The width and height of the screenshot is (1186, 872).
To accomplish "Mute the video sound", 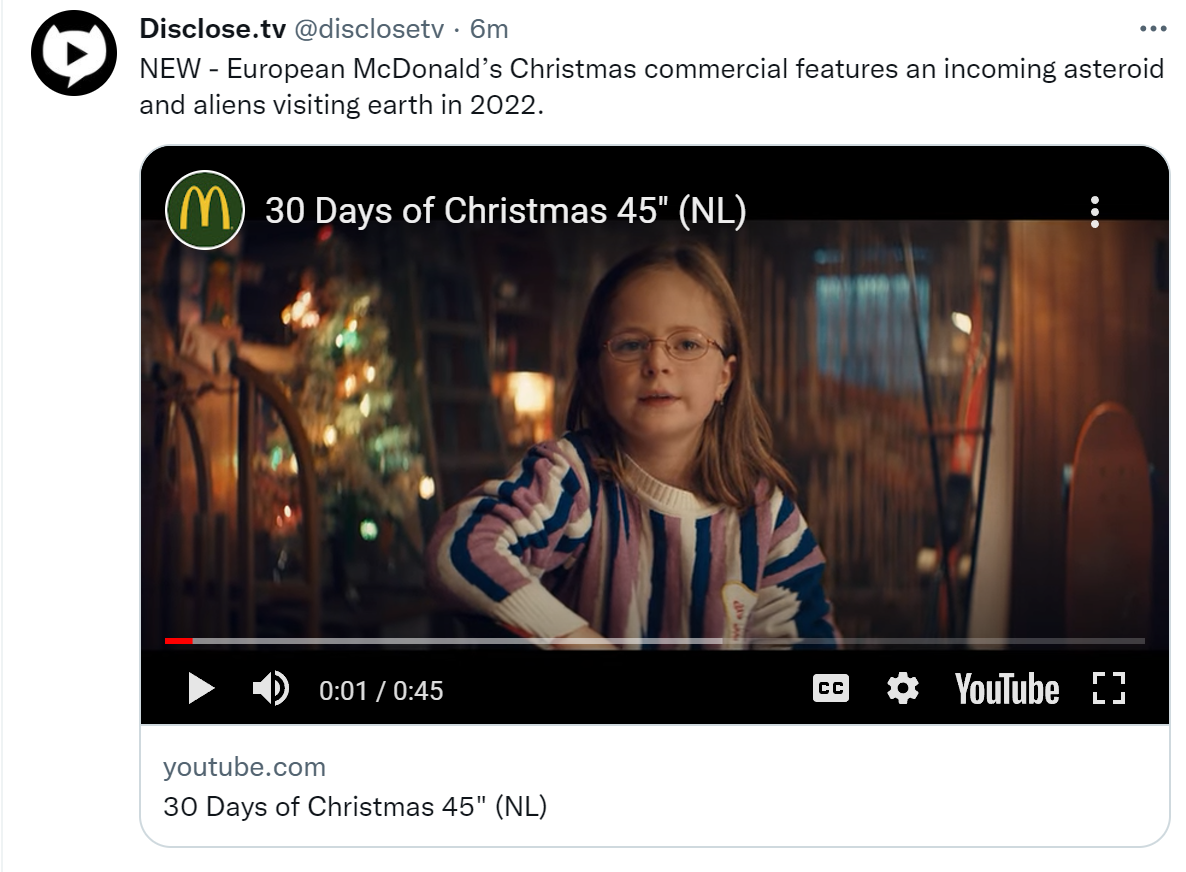I will (x=270, y=689).
